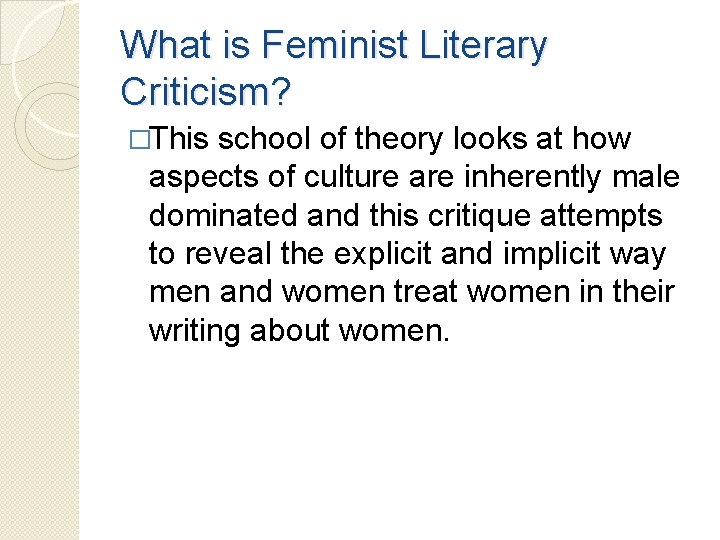This screenshot has width=720, height=540.
Task: Click the word 'attempts' in the paragraph
Action: click(601, 217)
